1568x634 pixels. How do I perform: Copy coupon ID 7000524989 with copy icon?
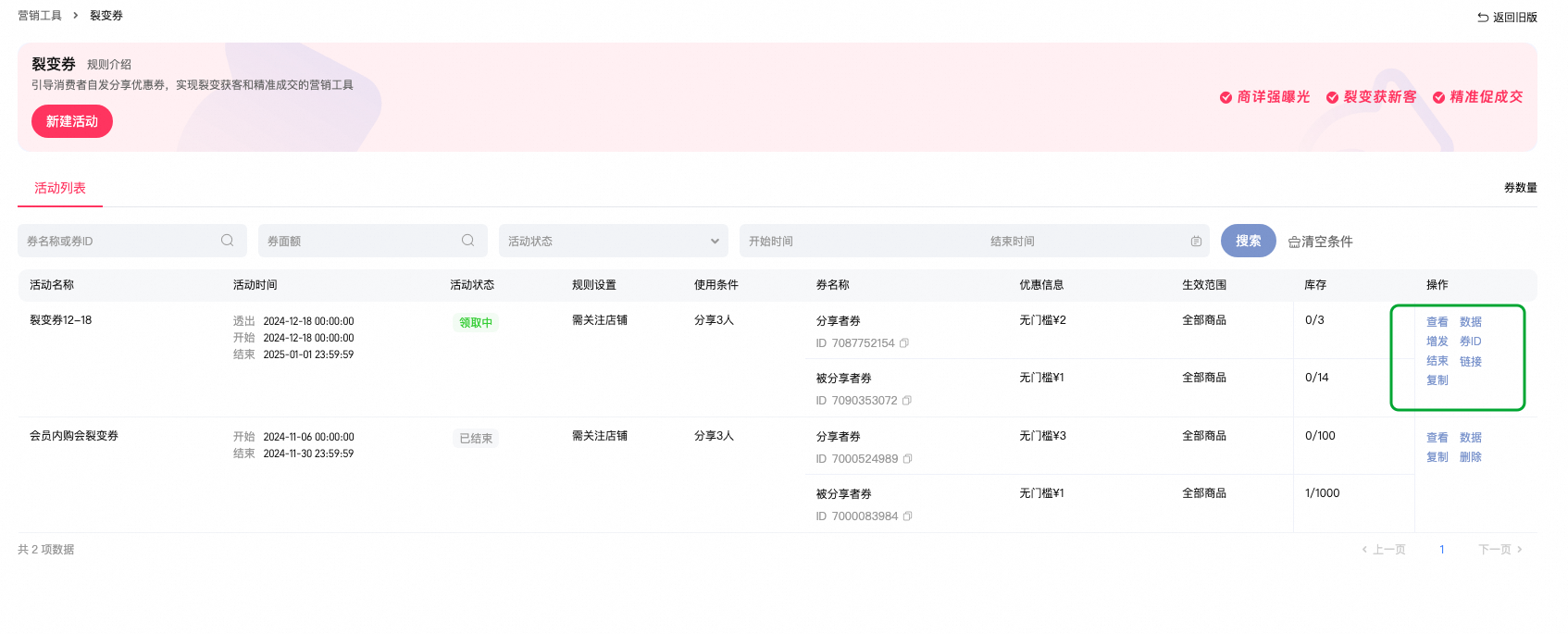coord(908,459)
